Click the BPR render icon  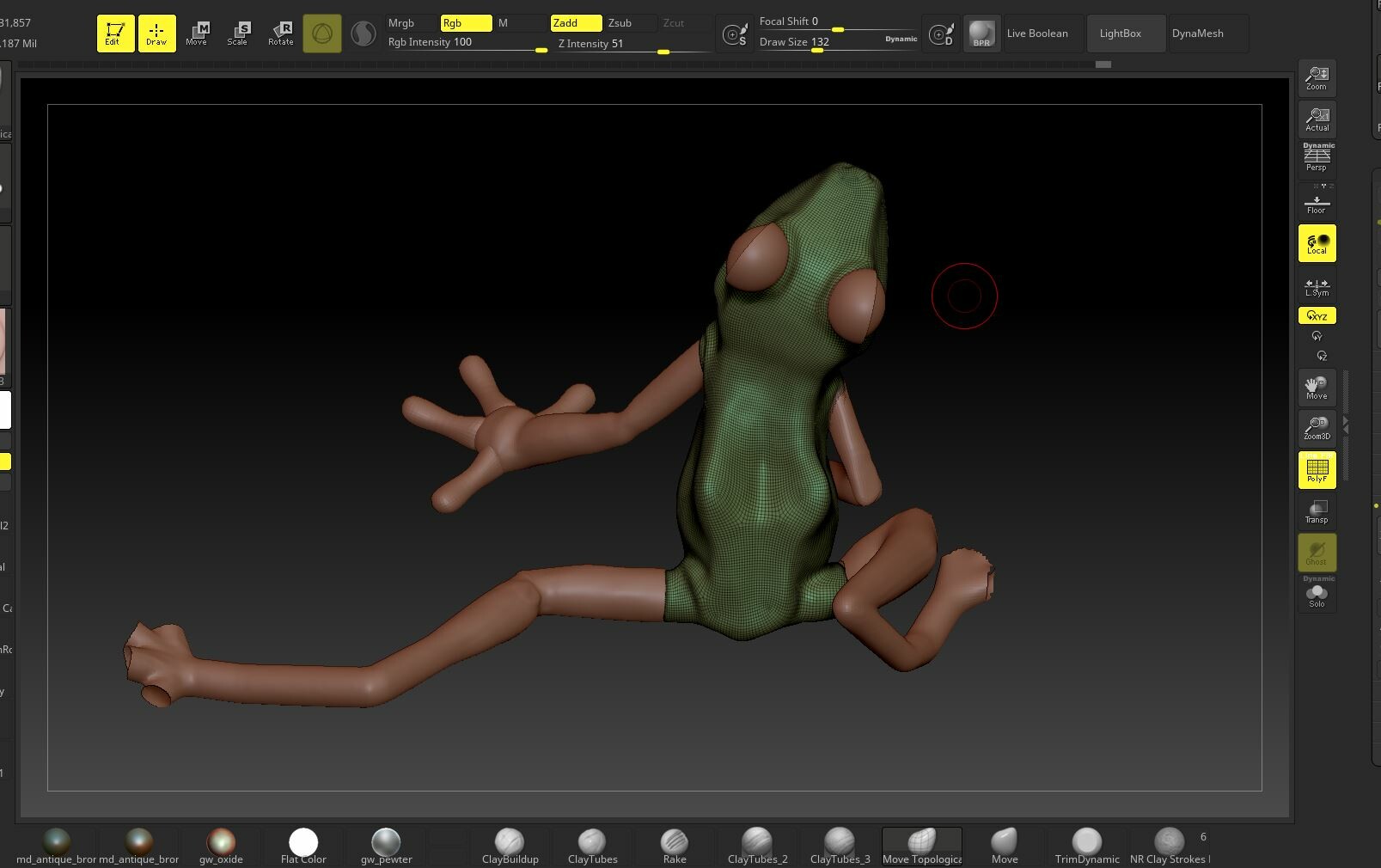[981, 33]
